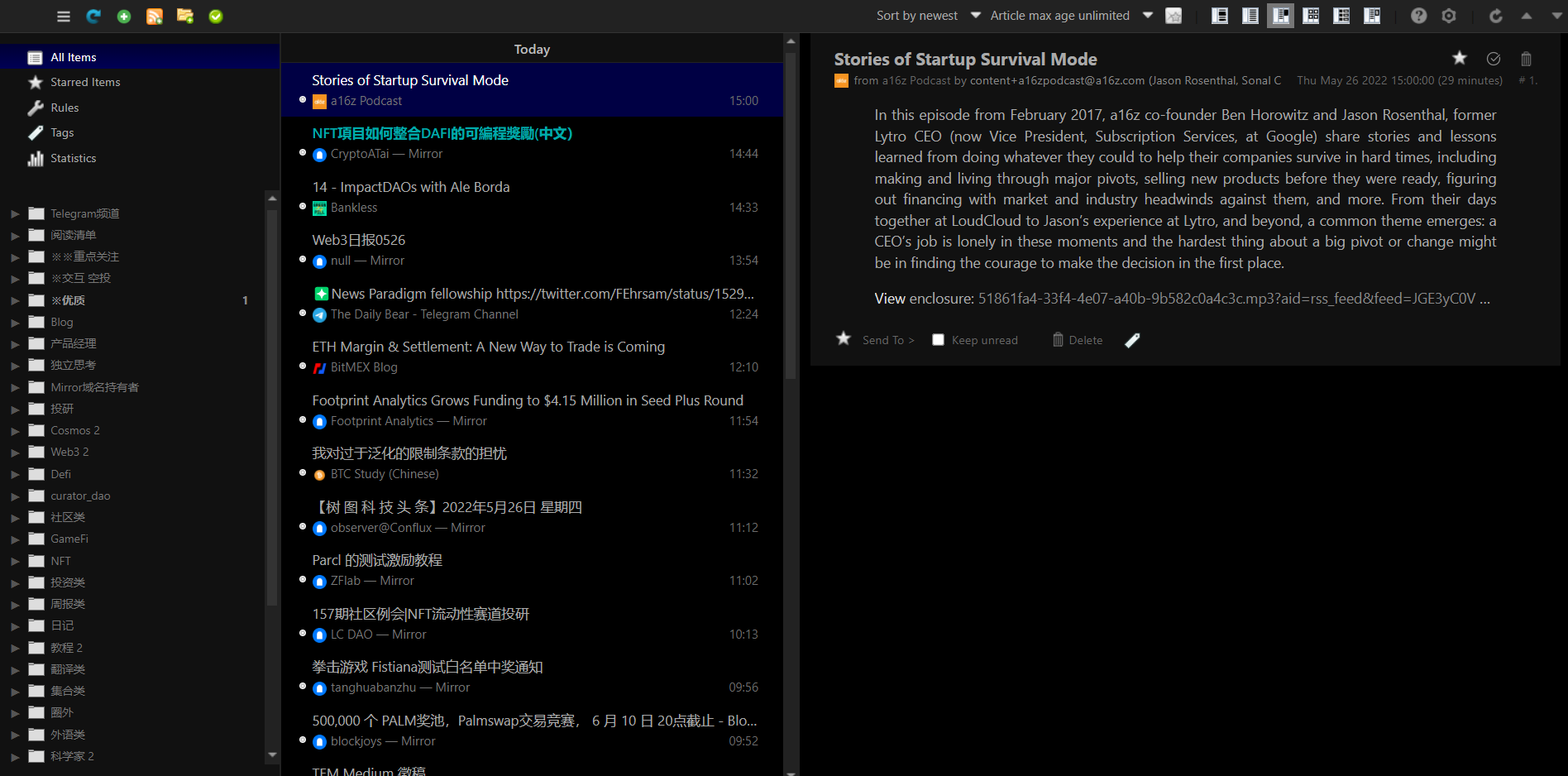Image resolution: width=1568 pixels, height=776 pixels.
Task: Select the currently highlighted three-pane layout icon
Action: coord(1281,16)
